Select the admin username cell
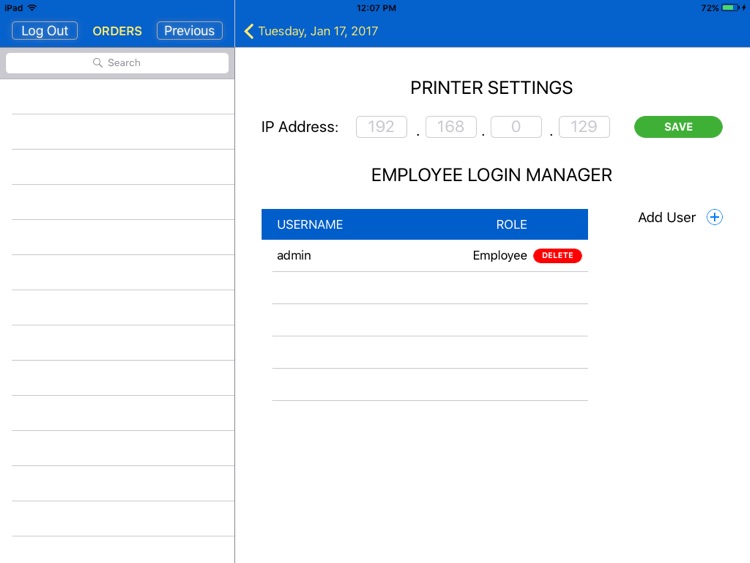The image size is (750, 563). click(294, 255)
